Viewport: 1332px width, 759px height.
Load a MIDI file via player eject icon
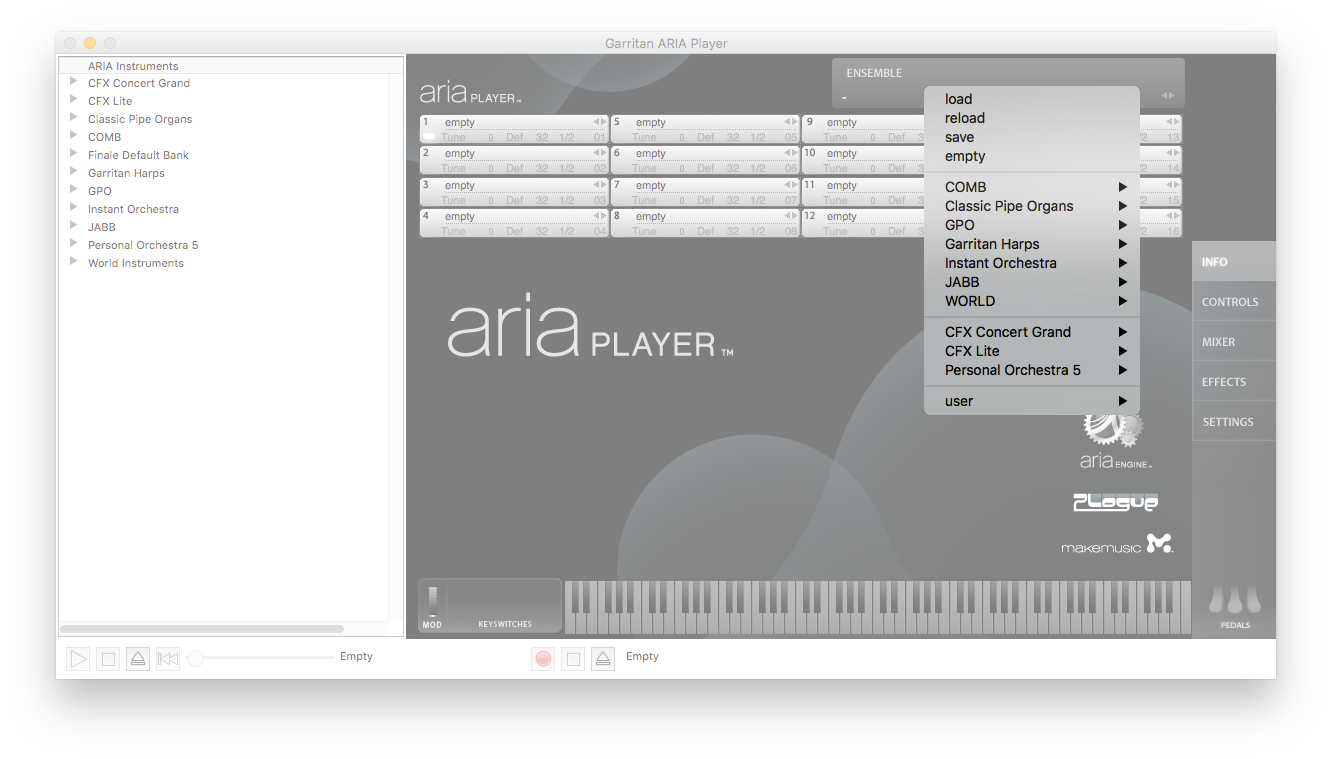click(138, 659)
